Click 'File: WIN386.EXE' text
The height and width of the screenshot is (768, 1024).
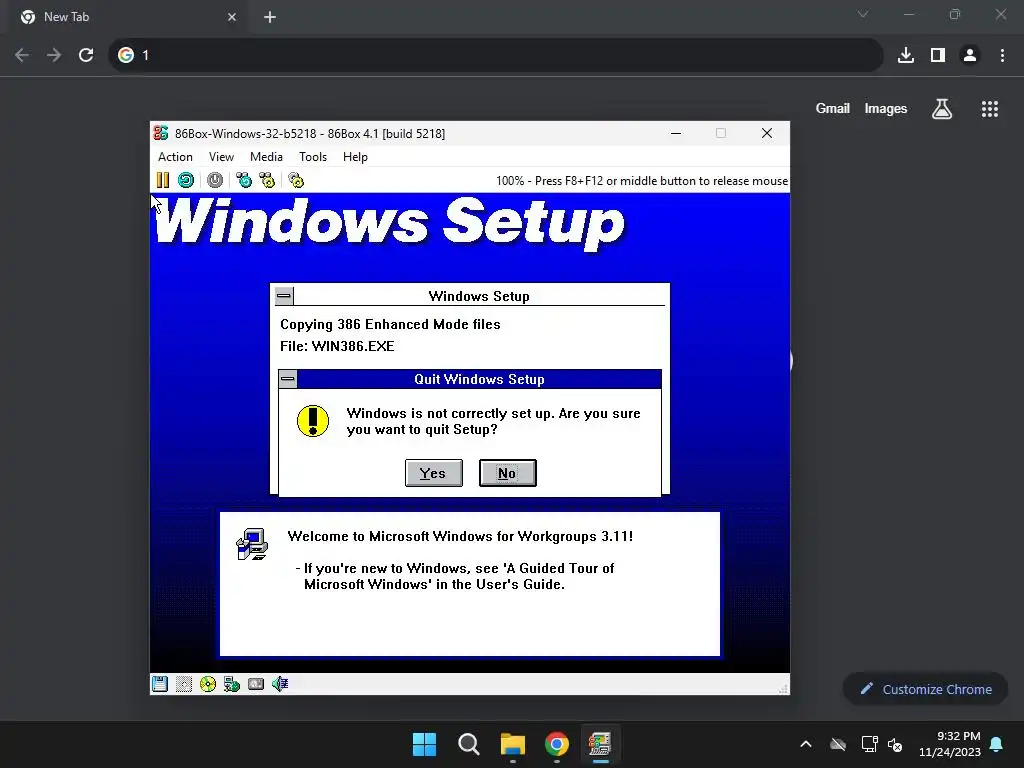(337, 346)
